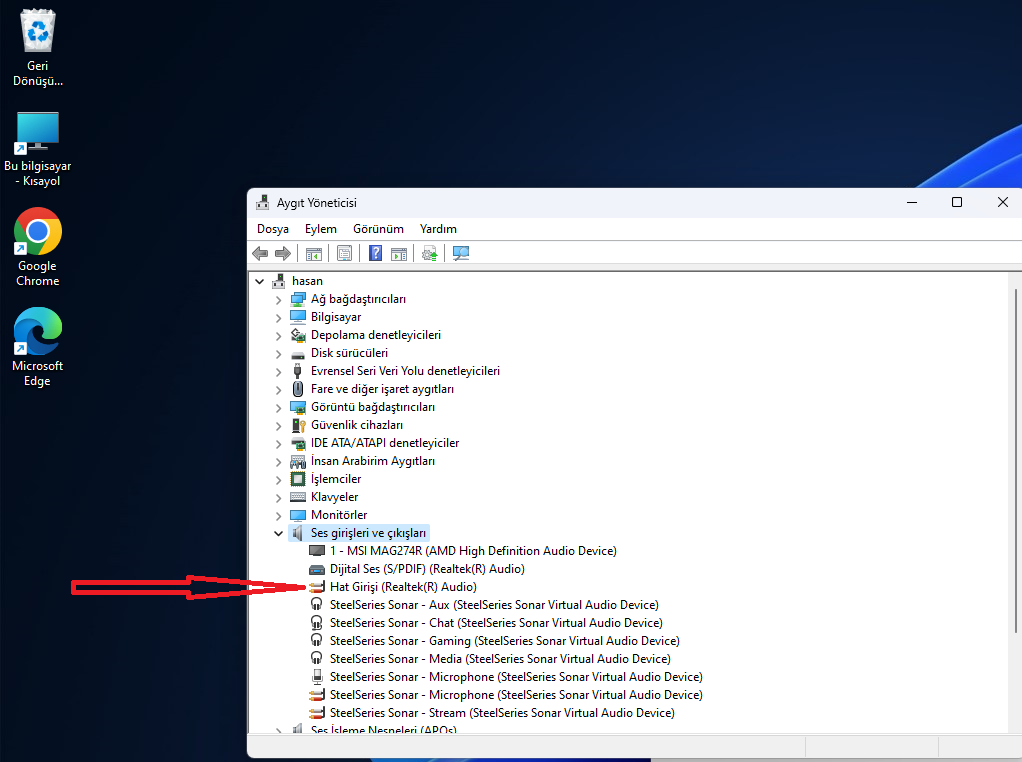
Task: Select 1 - MSI MAG274R audio device
Action: click(473, 551)
